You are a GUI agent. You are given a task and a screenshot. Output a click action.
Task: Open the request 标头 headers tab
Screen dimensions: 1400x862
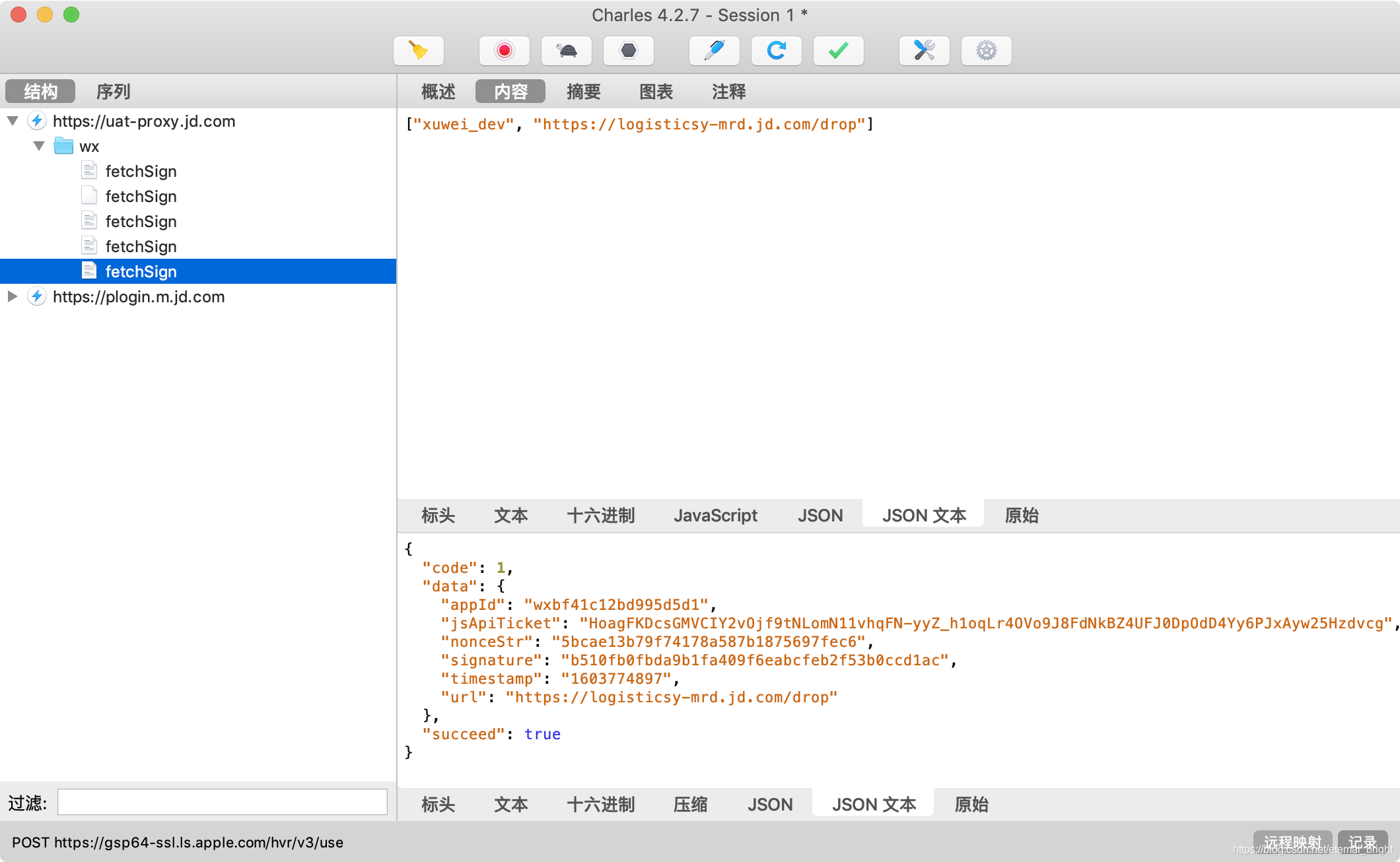(438, 515)
